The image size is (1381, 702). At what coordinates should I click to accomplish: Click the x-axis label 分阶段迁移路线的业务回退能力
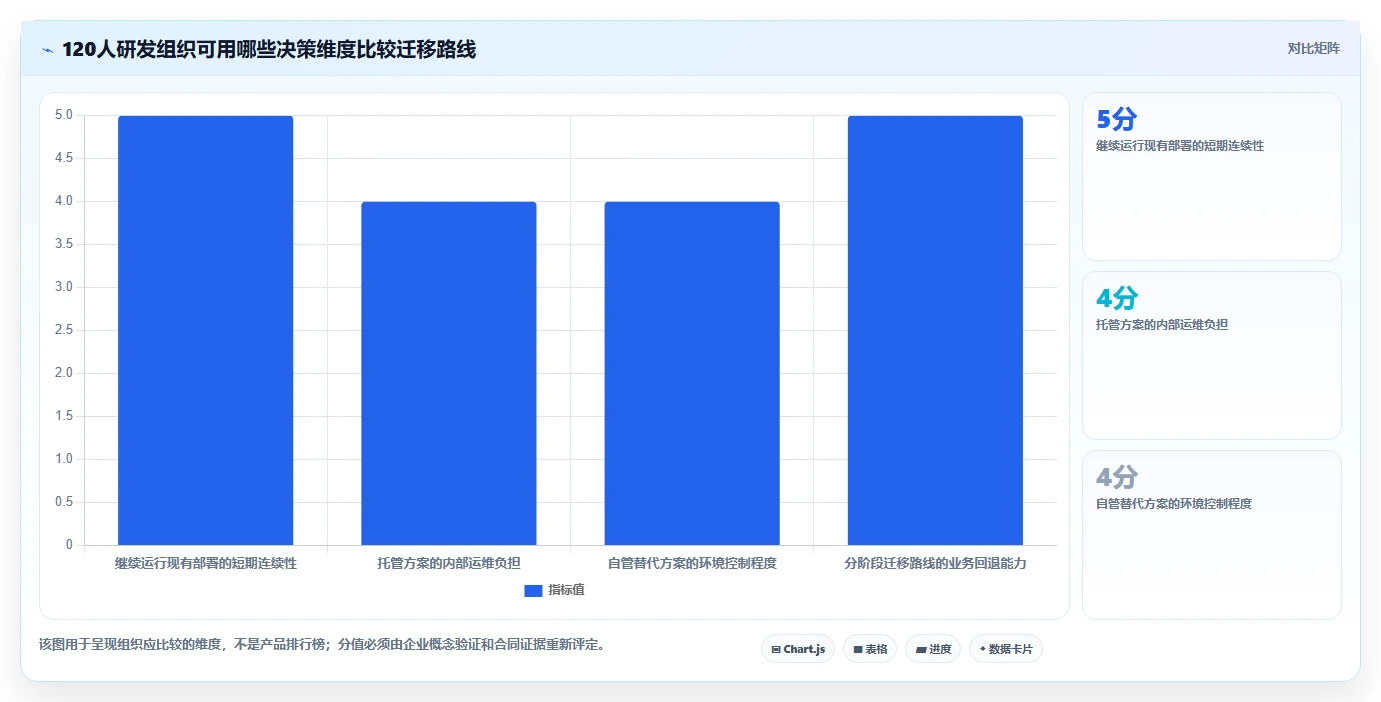pos(935,563)
